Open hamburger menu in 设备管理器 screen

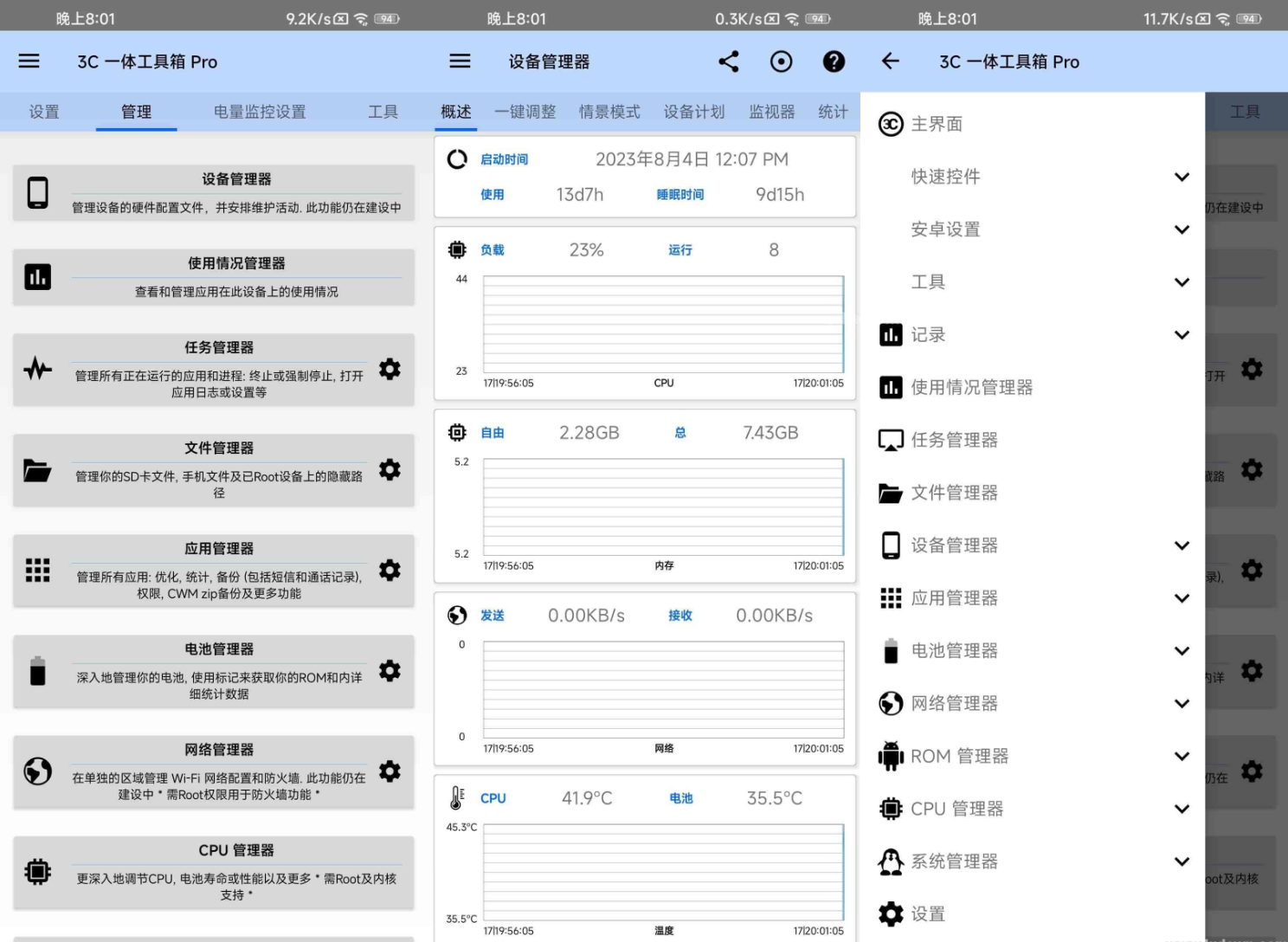460,61
